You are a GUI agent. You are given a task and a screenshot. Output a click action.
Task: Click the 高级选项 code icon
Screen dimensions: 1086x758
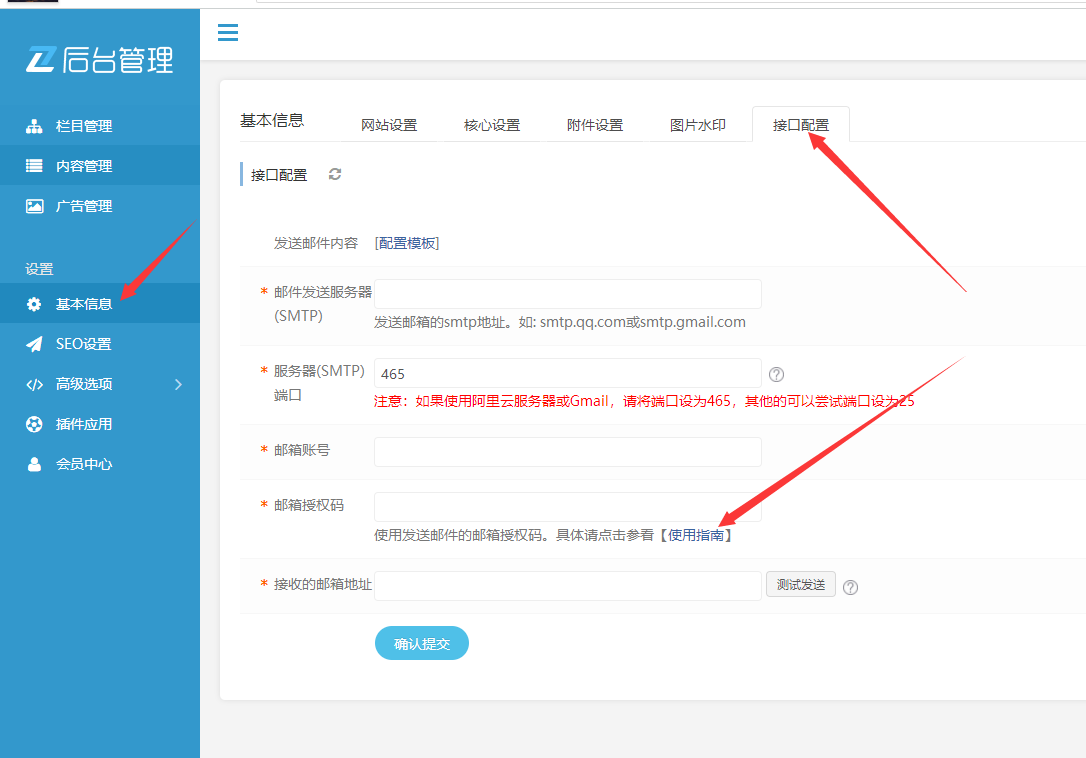coord(34,385)
